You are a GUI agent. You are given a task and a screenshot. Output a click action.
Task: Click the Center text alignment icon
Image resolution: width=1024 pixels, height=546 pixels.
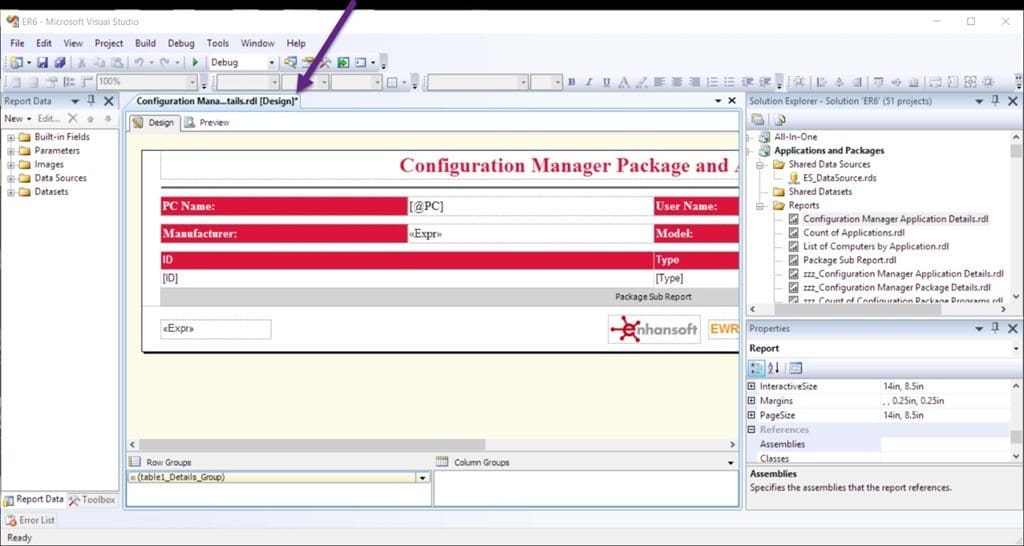click(677, 82)
